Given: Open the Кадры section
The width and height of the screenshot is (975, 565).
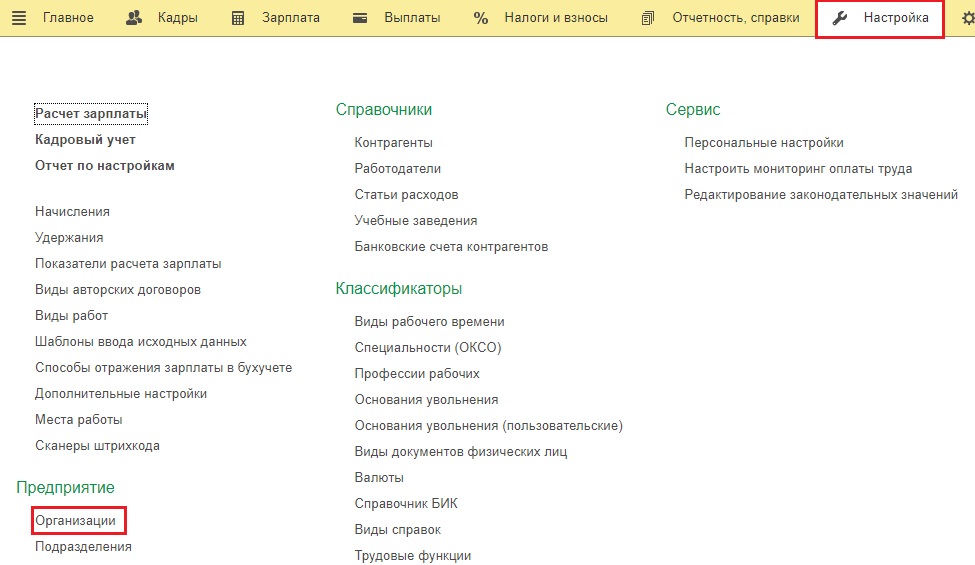Looking at the screenshot, I should click(x=178, y=18).
